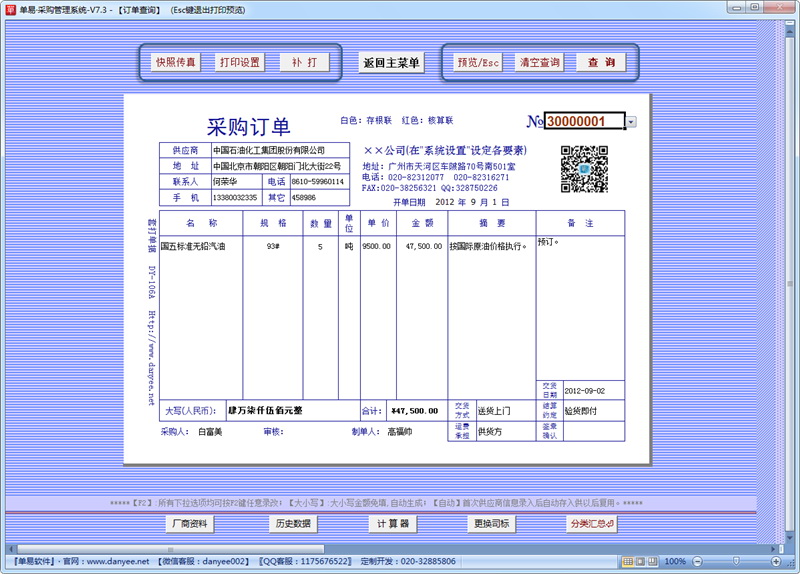Open 打印设置 print settings
Viewport: 800px width, 574px height.
(x=240, y=62)
